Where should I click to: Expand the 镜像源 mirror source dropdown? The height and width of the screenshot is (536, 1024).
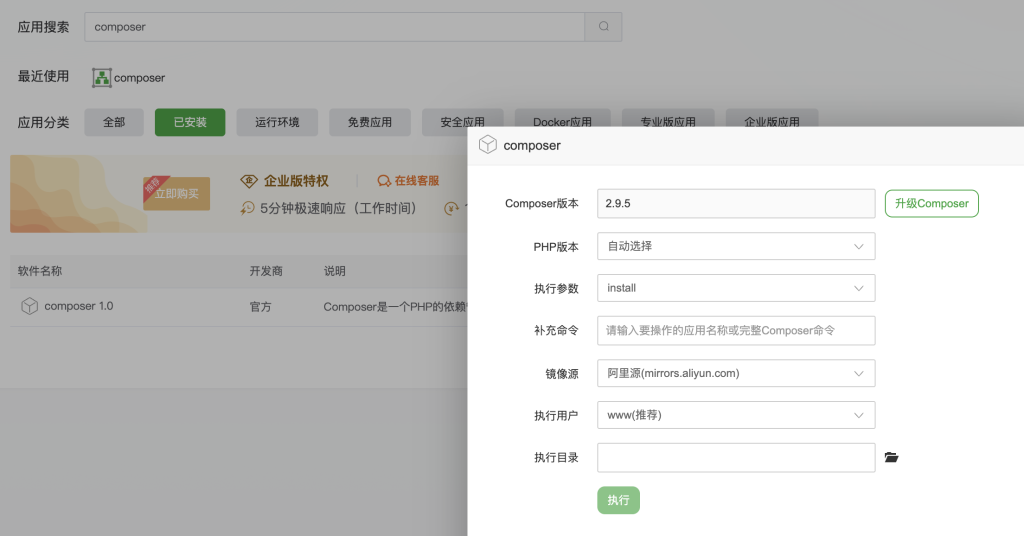click(x=736, y=373)
